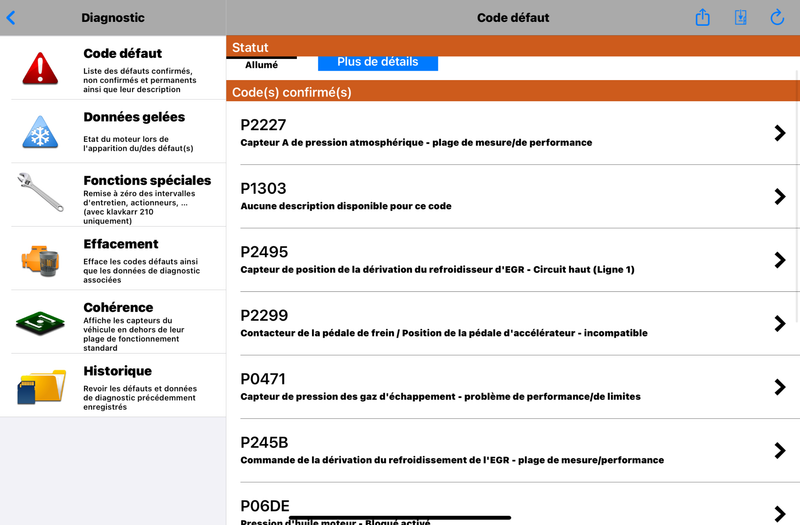800x525 pixels.
Task: Expand chevron for code P06DE
Action: (779, 513)
